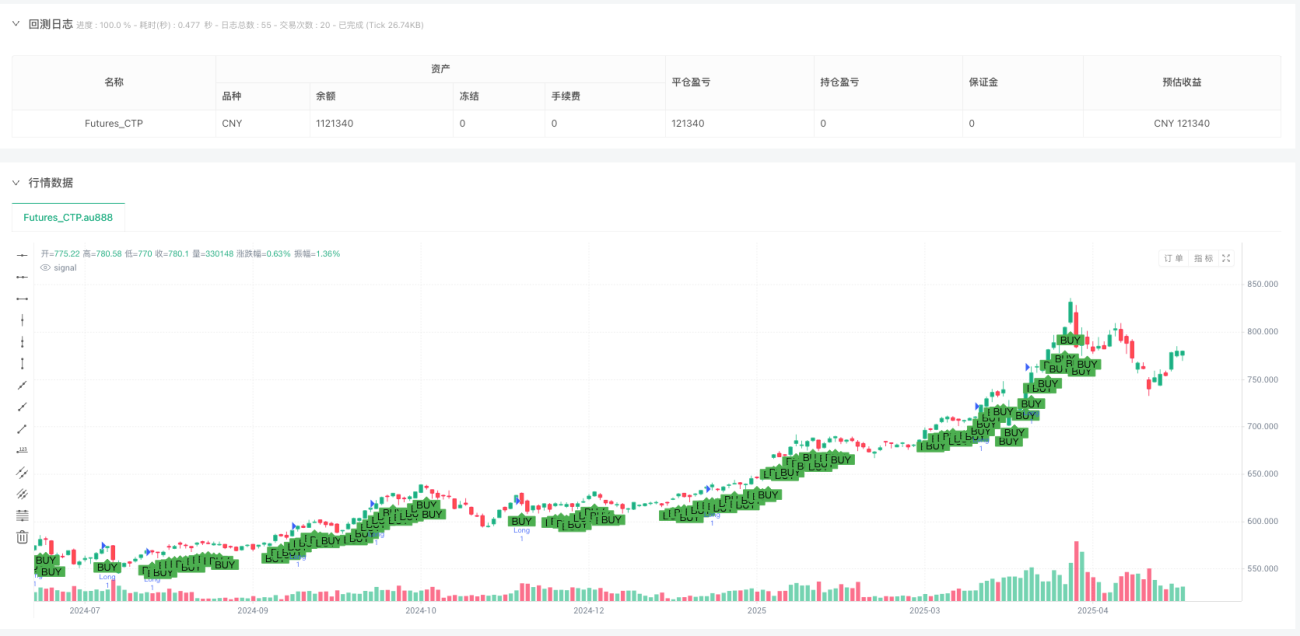
Task: Click the tallest red volume bar
Action: pyautogui.click(x=1078, y=571)
